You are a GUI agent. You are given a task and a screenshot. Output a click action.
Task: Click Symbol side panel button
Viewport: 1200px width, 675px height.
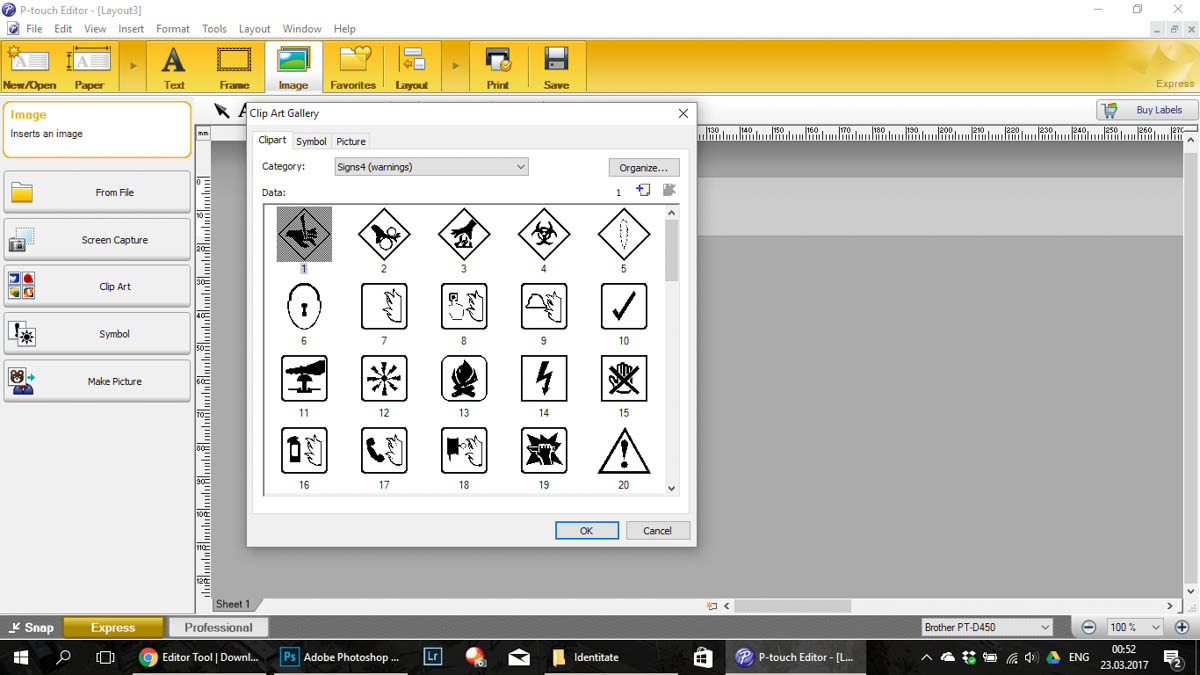(x=97, y=334)
